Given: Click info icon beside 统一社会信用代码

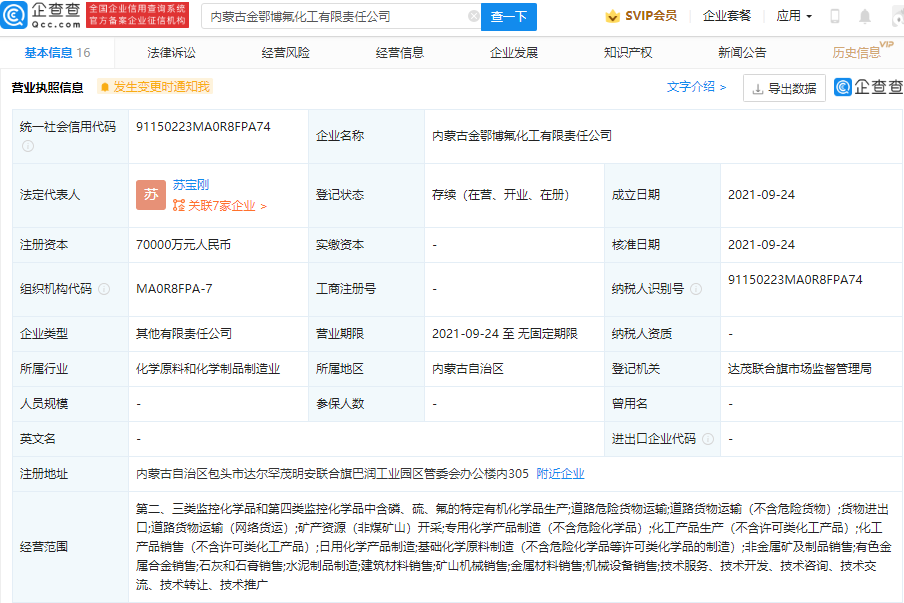Looking at the screenshot, I should click(28, 146).
